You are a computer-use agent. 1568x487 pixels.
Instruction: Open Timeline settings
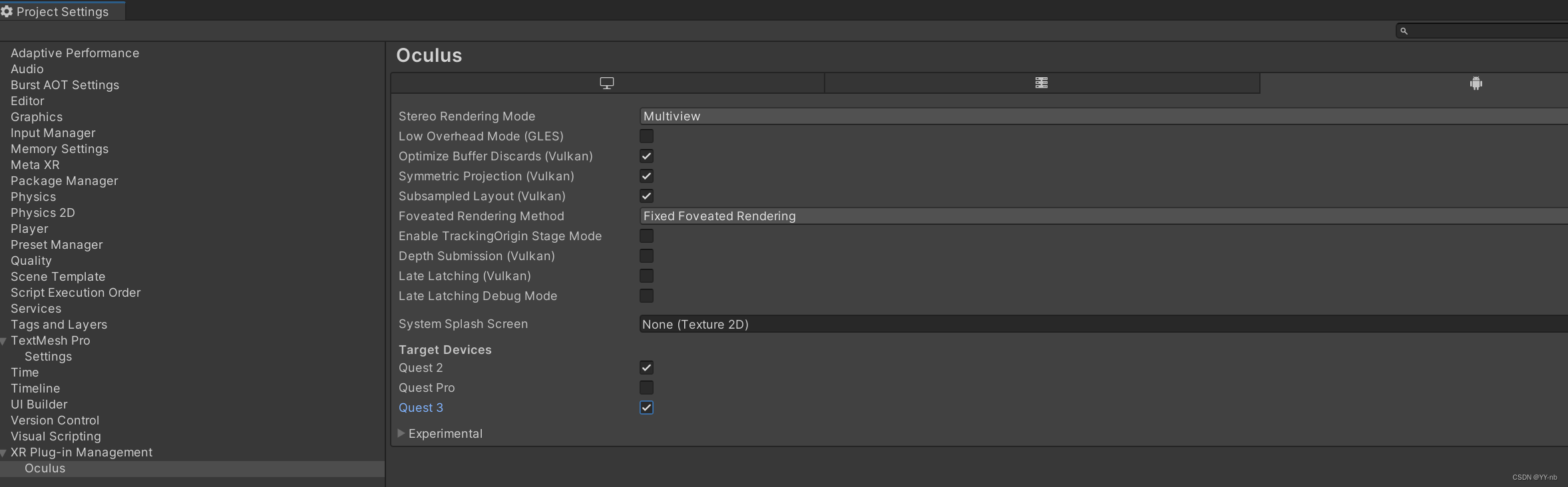[x=35, y=389]
